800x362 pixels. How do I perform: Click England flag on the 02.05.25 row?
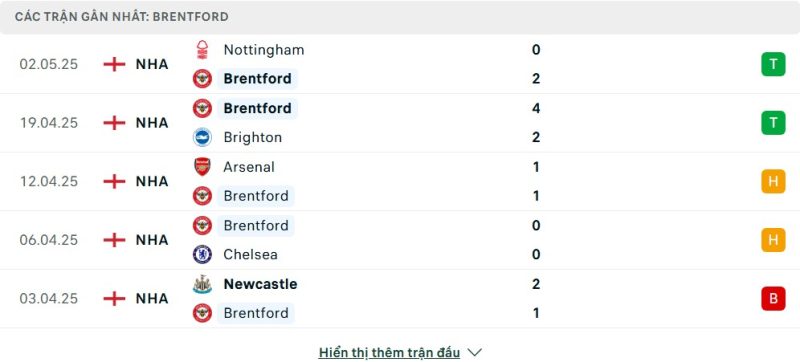(x=114, y=64)
